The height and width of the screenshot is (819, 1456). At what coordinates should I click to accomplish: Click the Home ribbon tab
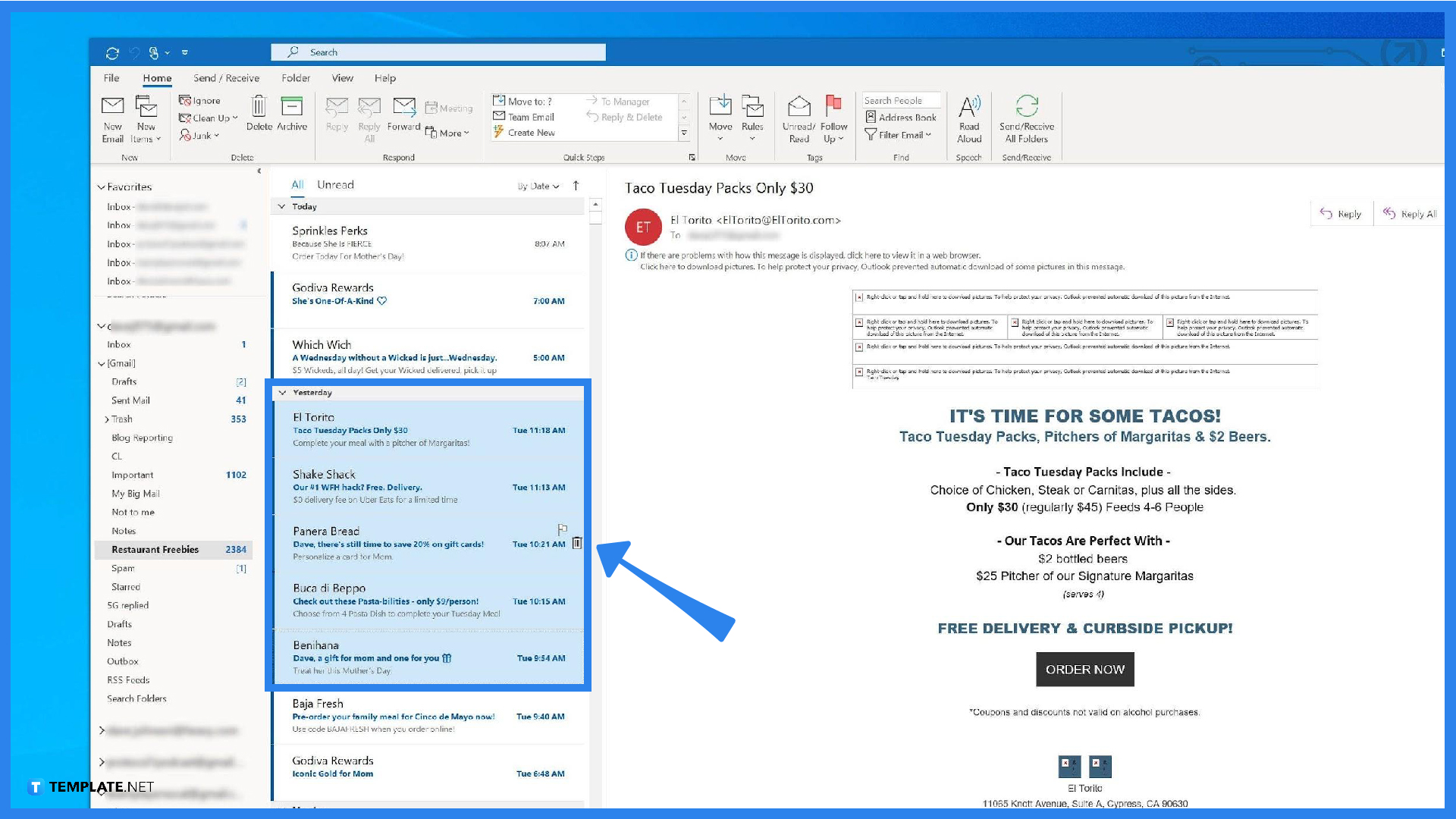pos(156,78)
